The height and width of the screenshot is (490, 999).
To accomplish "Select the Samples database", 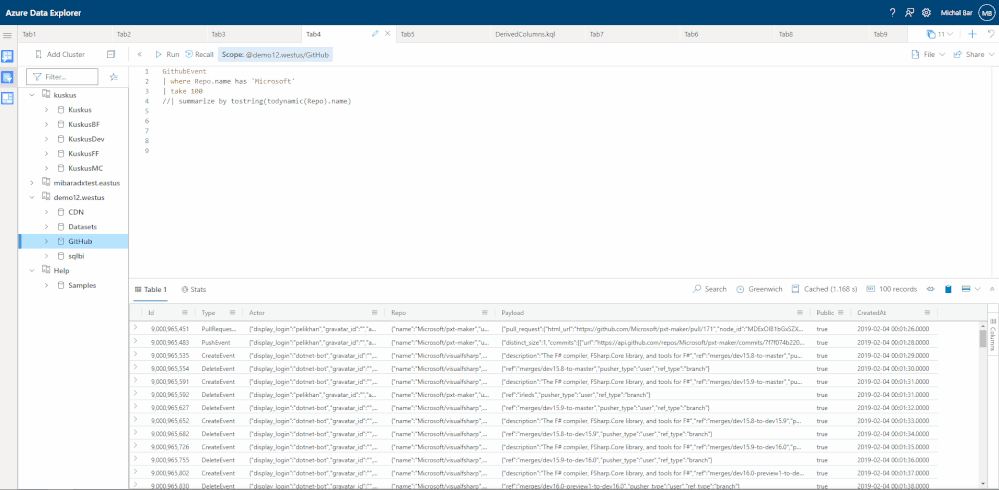I will click(x=82, y=285).
